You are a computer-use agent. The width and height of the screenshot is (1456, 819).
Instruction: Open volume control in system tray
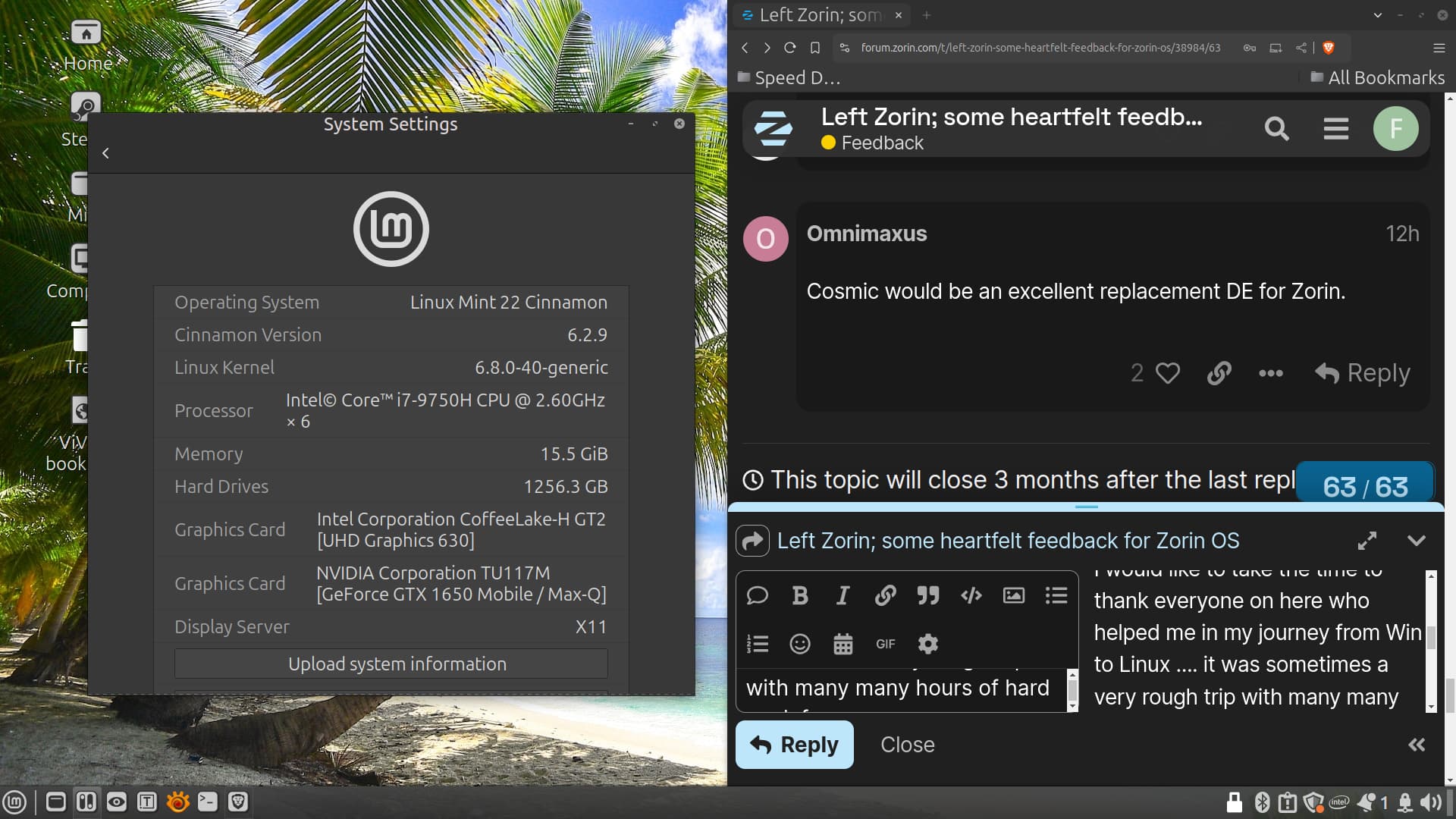coord(1431,802)
